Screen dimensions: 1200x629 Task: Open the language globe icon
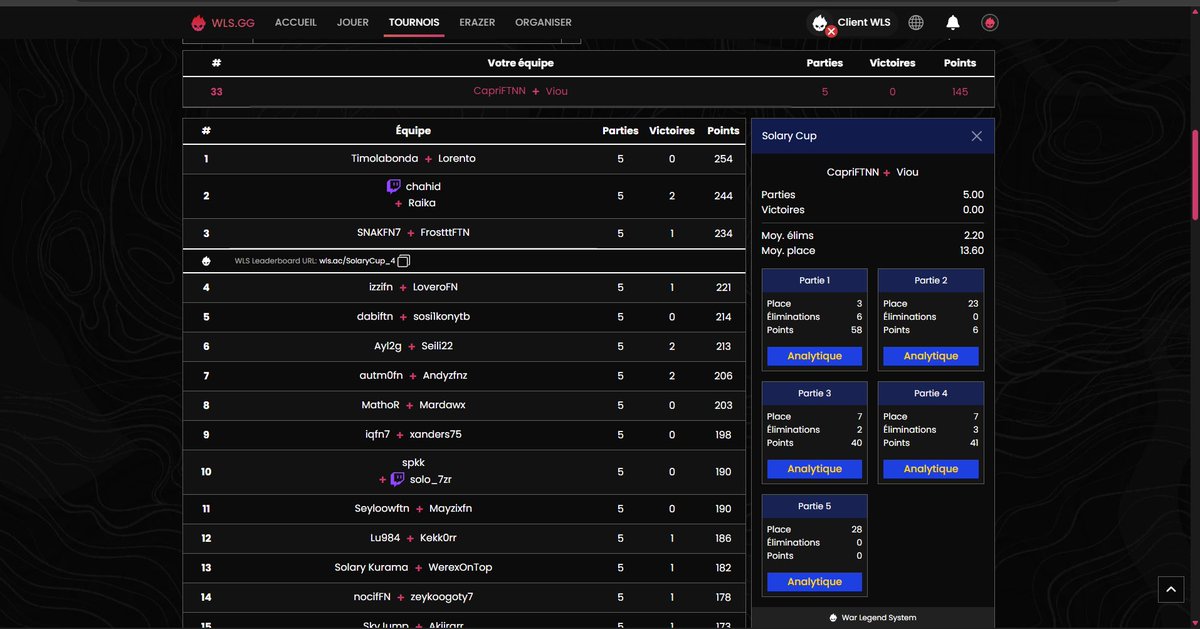coord(916,22)
